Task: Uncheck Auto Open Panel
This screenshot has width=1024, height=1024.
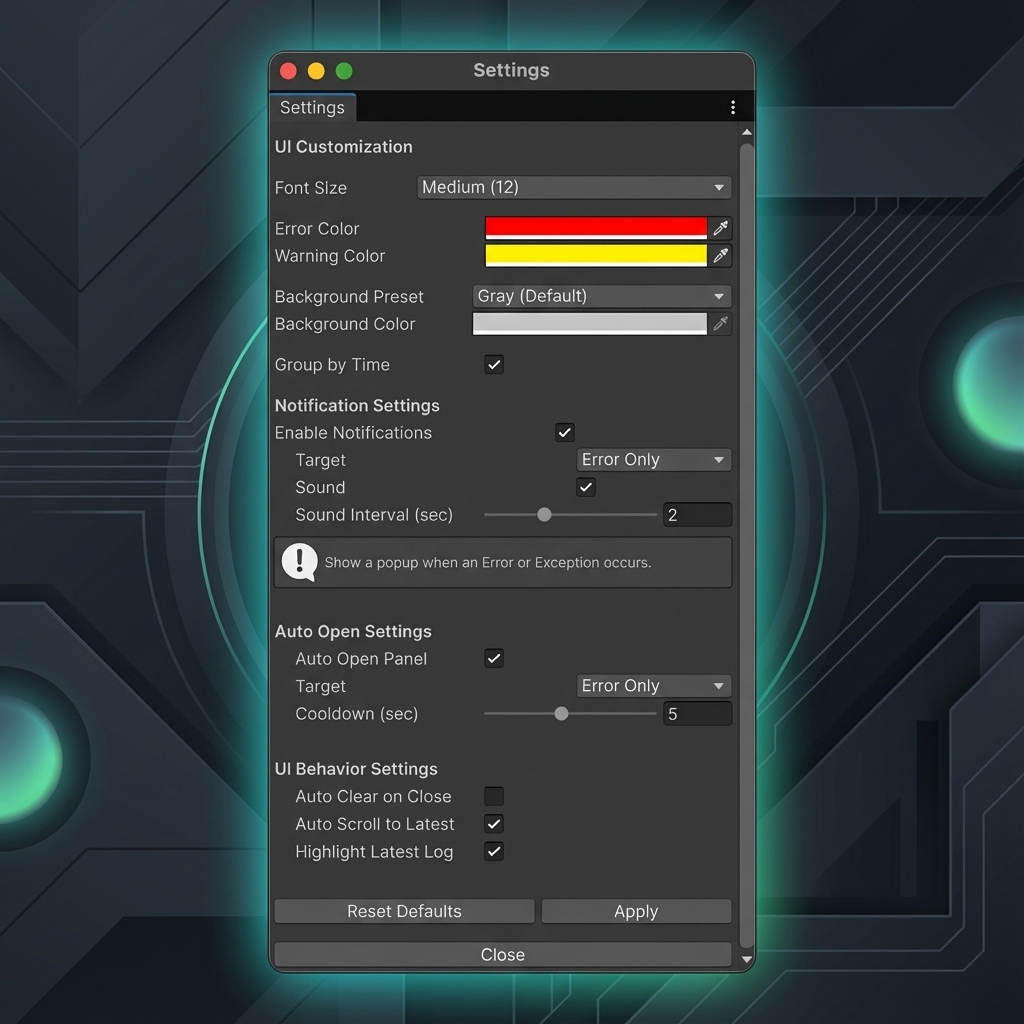Action: (x=494, y=658)
